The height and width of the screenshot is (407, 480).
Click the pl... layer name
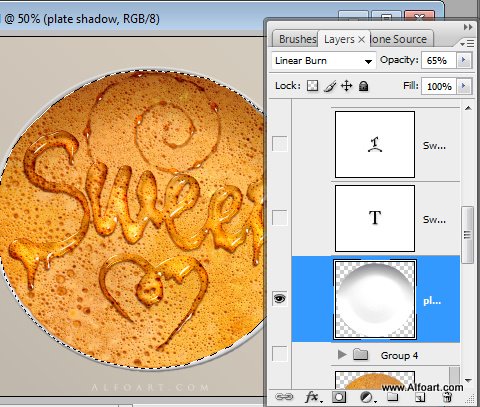432,301
